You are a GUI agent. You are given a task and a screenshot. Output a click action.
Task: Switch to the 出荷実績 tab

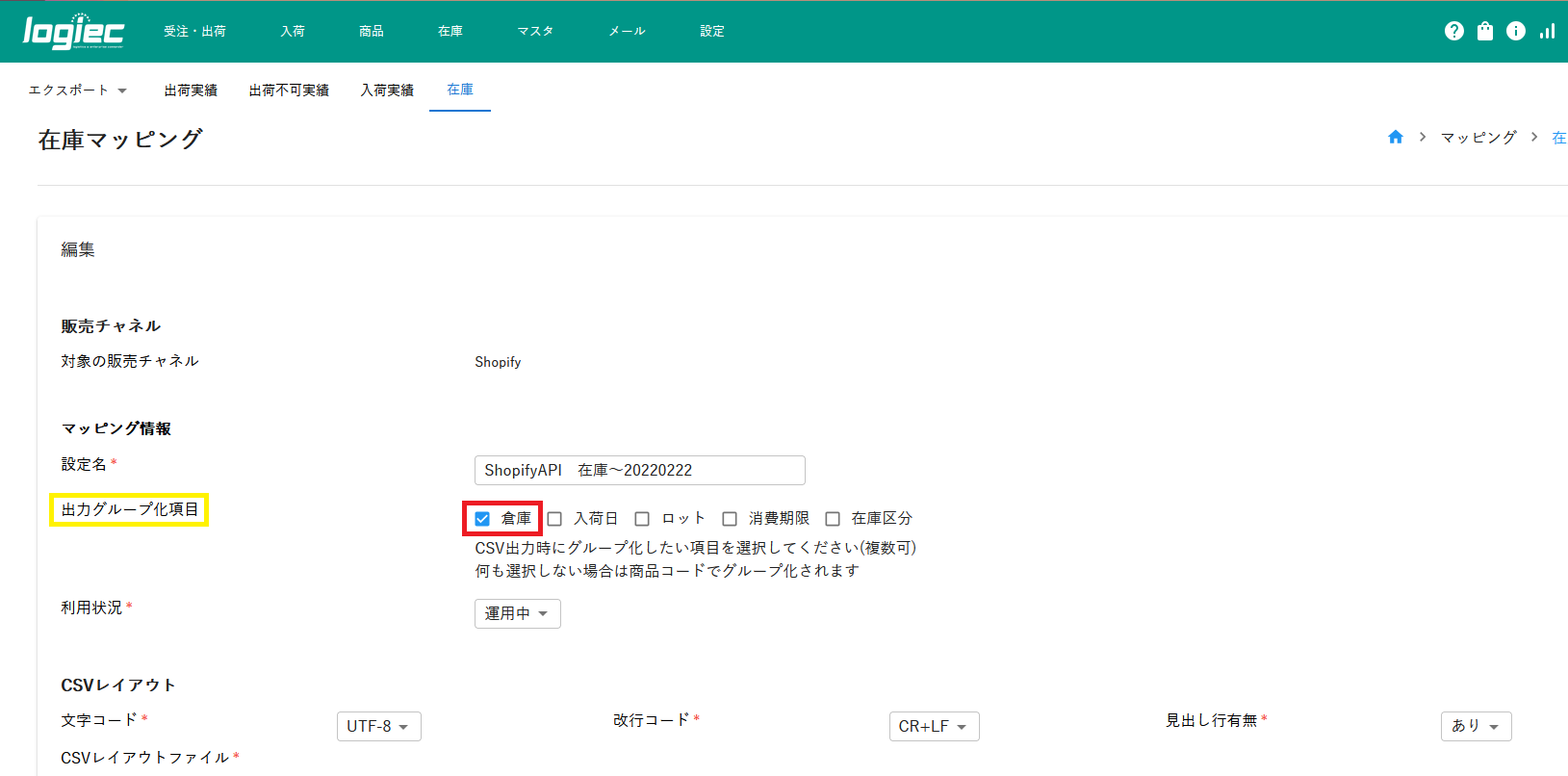191,91
